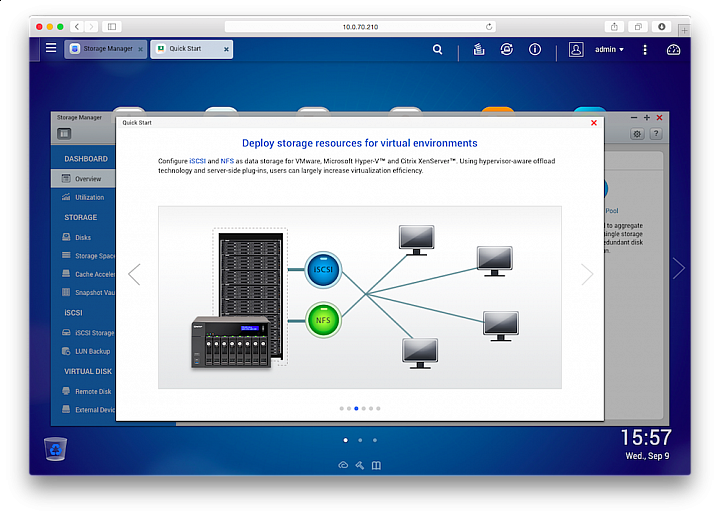
Task: Follow the iSCSI link in description
Action: [x=197, y=161]
